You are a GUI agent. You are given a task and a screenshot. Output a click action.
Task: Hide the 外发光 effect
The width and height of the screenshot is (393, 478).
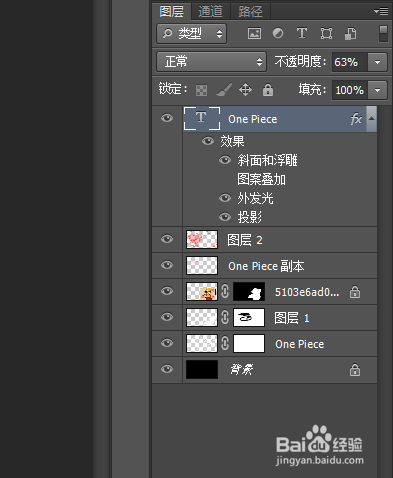pyautogui.click(x=225, y=198)
